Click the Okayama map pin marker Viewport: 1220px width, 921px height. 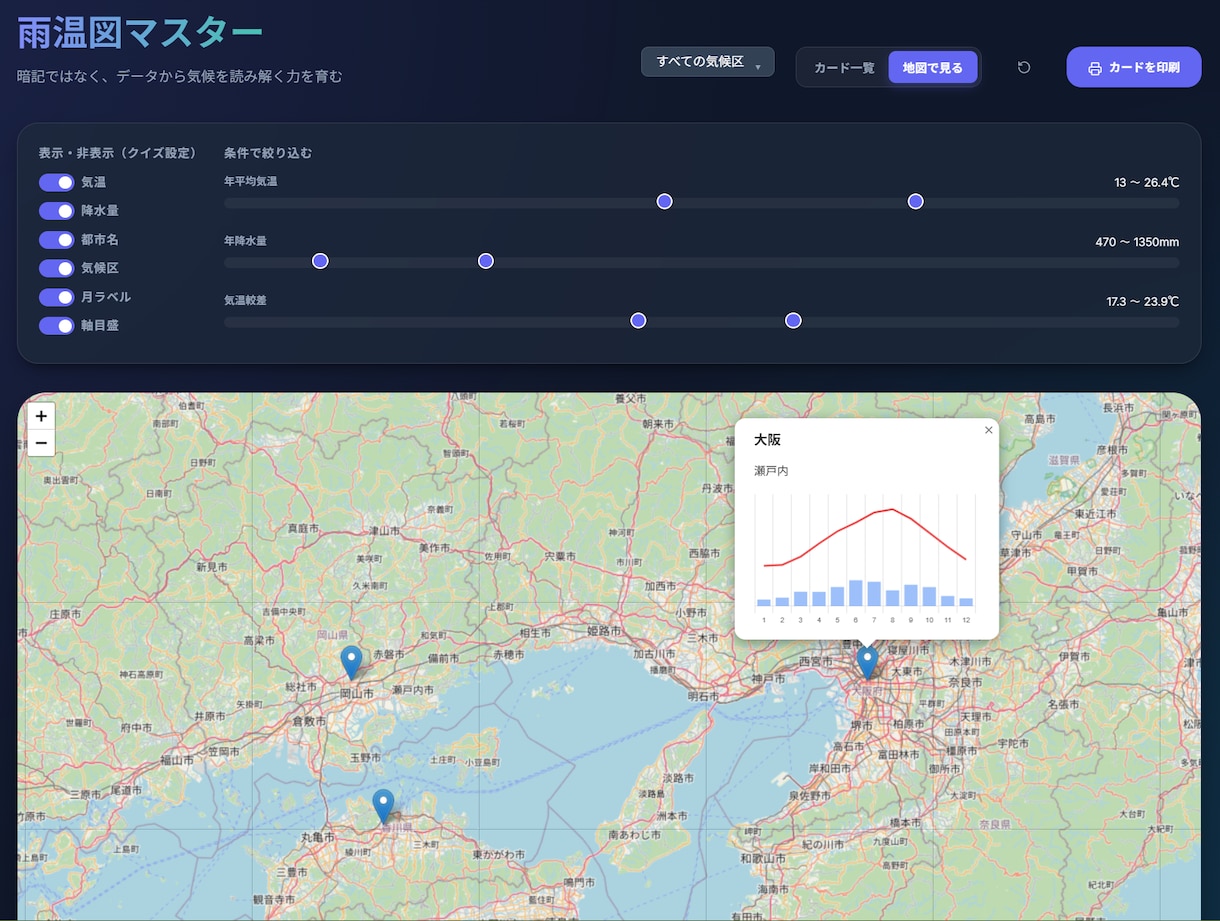pos(351,662)
